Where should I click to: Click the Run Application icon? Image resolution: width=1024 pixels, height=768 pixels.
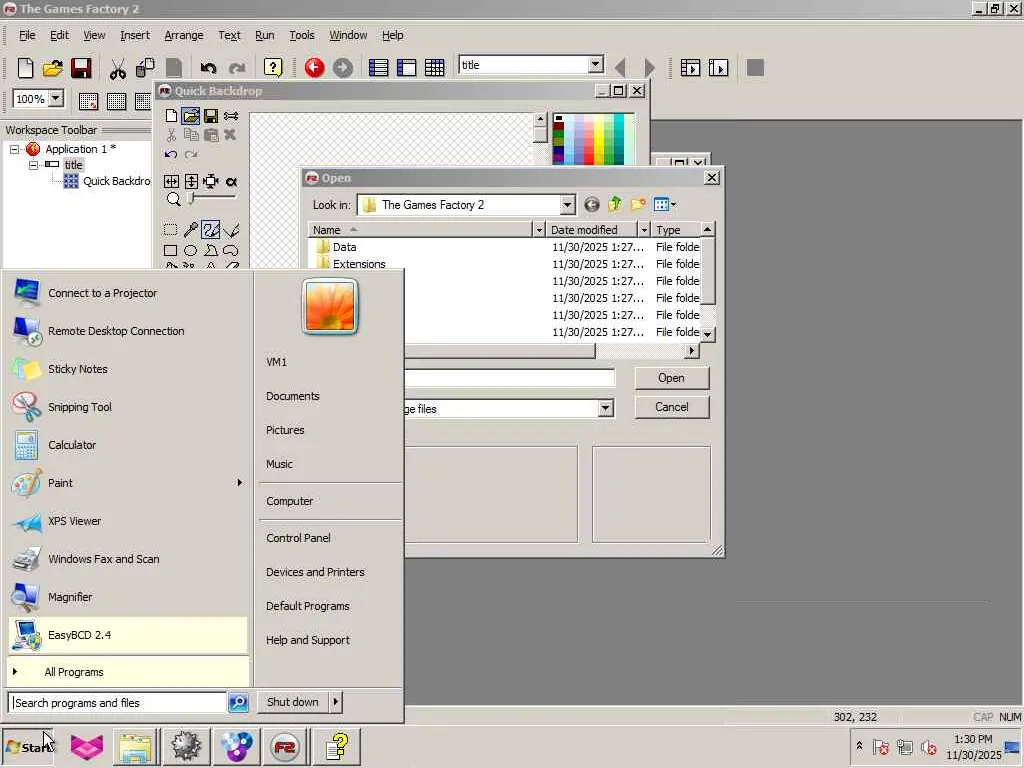click(690, 67)
